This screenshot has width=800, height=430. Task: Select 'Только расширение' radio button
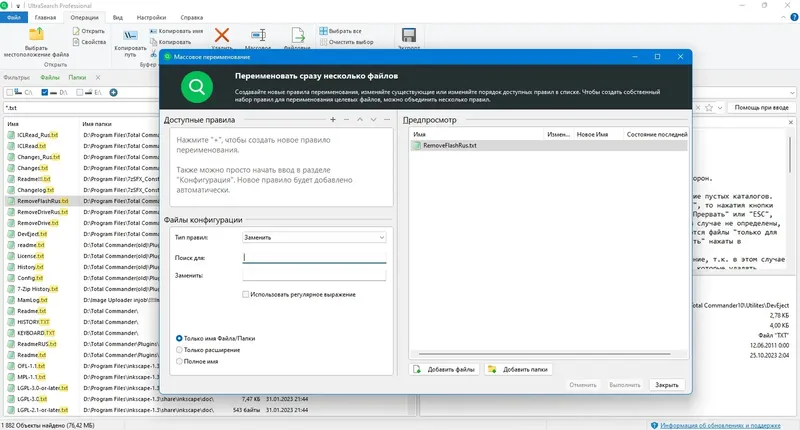point(179,350)
